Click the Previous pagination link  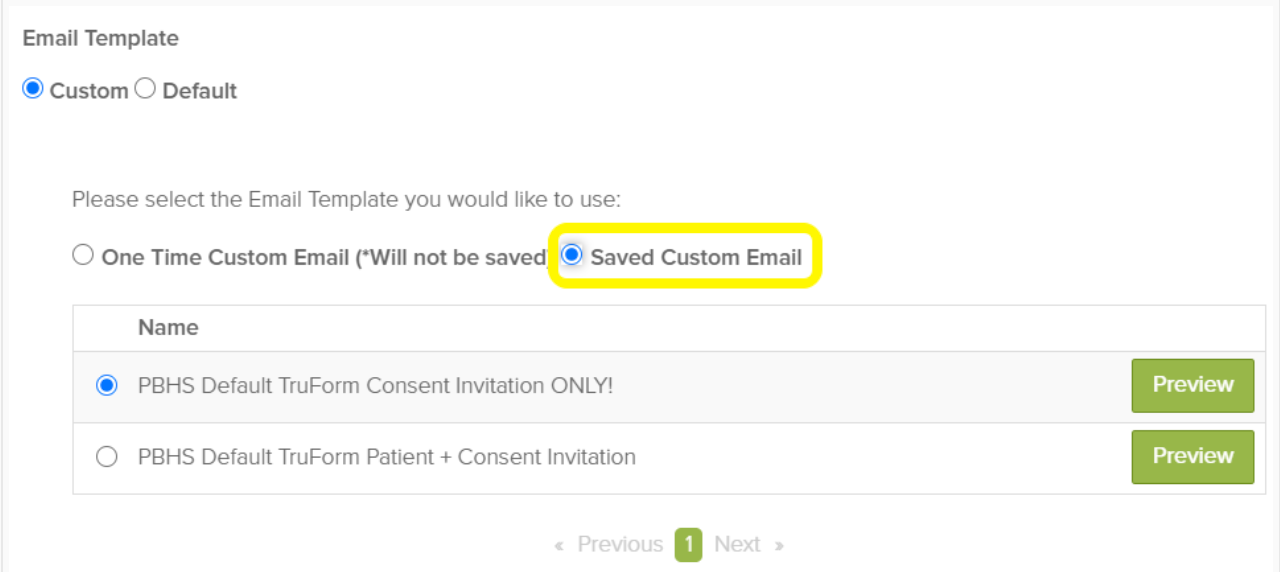[x=620, y=544]
